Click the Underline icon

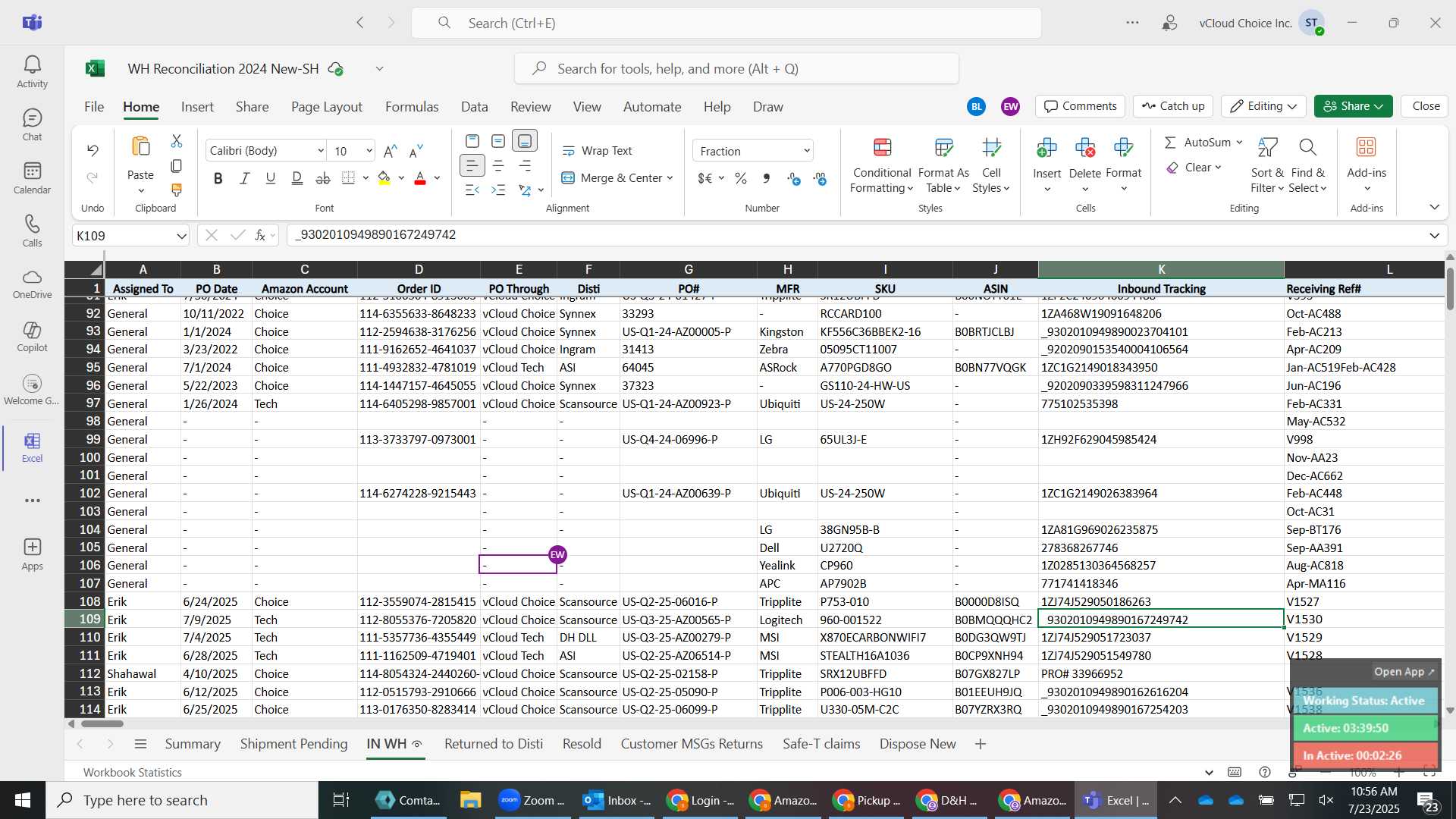[x=270, y=178]
